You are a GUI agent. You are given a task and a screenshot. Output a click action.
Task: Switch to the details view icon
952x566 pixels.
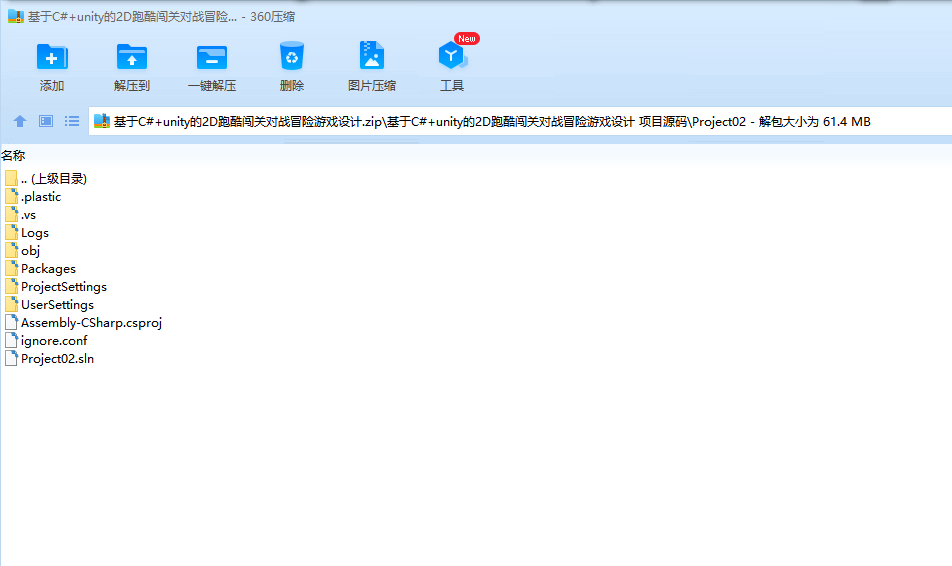[x=46, y=121]
